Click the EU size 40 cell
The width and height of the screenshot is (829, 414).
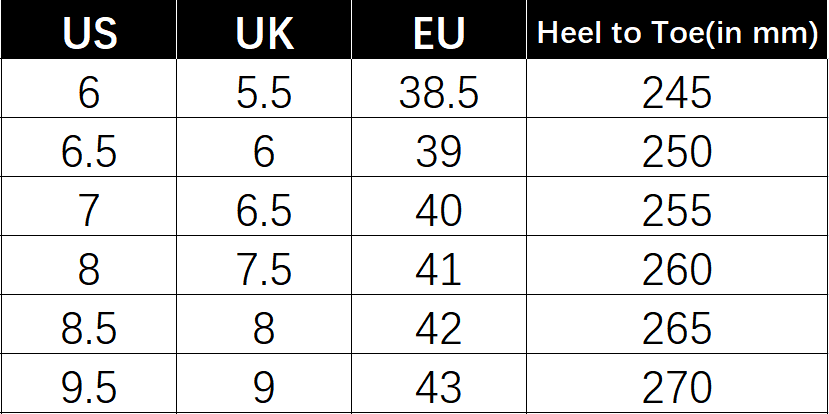coord(439,206)
